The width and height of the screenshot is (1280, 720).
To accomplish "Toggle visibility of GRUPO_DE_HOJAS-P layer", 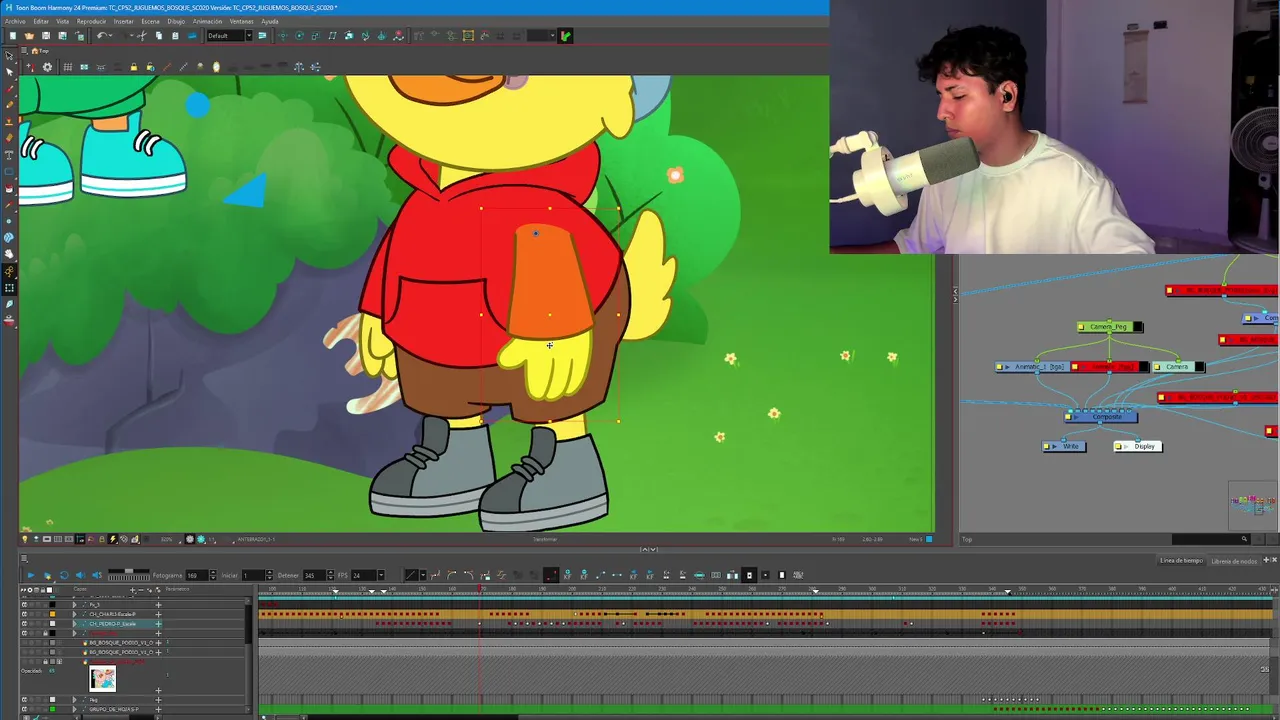I will coord(24,709).
